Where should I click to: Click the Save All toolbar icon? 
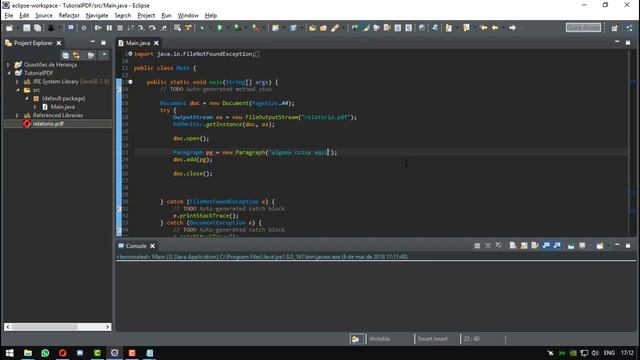[x=38, y=28]
